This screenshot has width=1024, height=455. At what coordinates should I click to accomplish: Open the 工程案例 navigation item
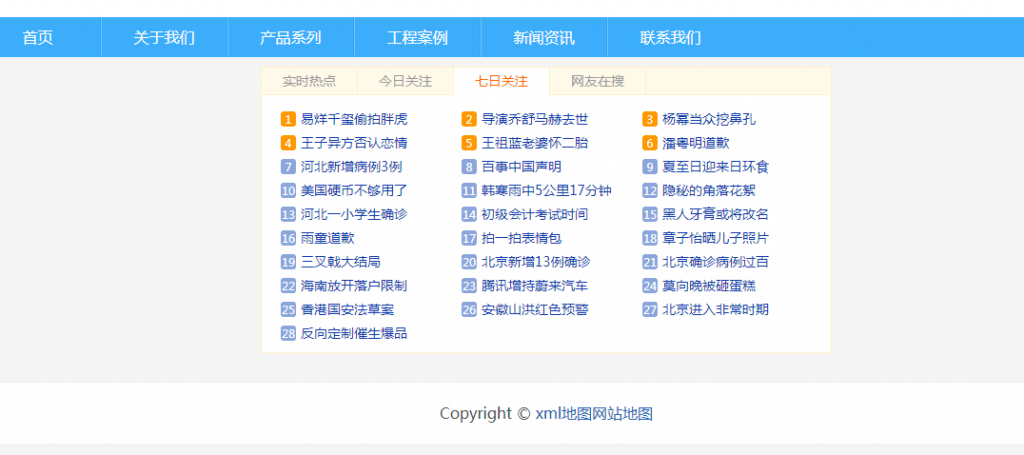point(417,38)
